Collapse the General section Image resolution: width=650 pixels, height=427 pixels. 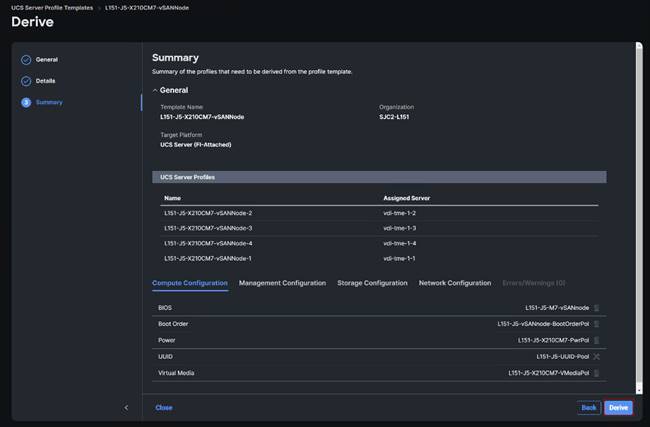click(x=155, y=90)
